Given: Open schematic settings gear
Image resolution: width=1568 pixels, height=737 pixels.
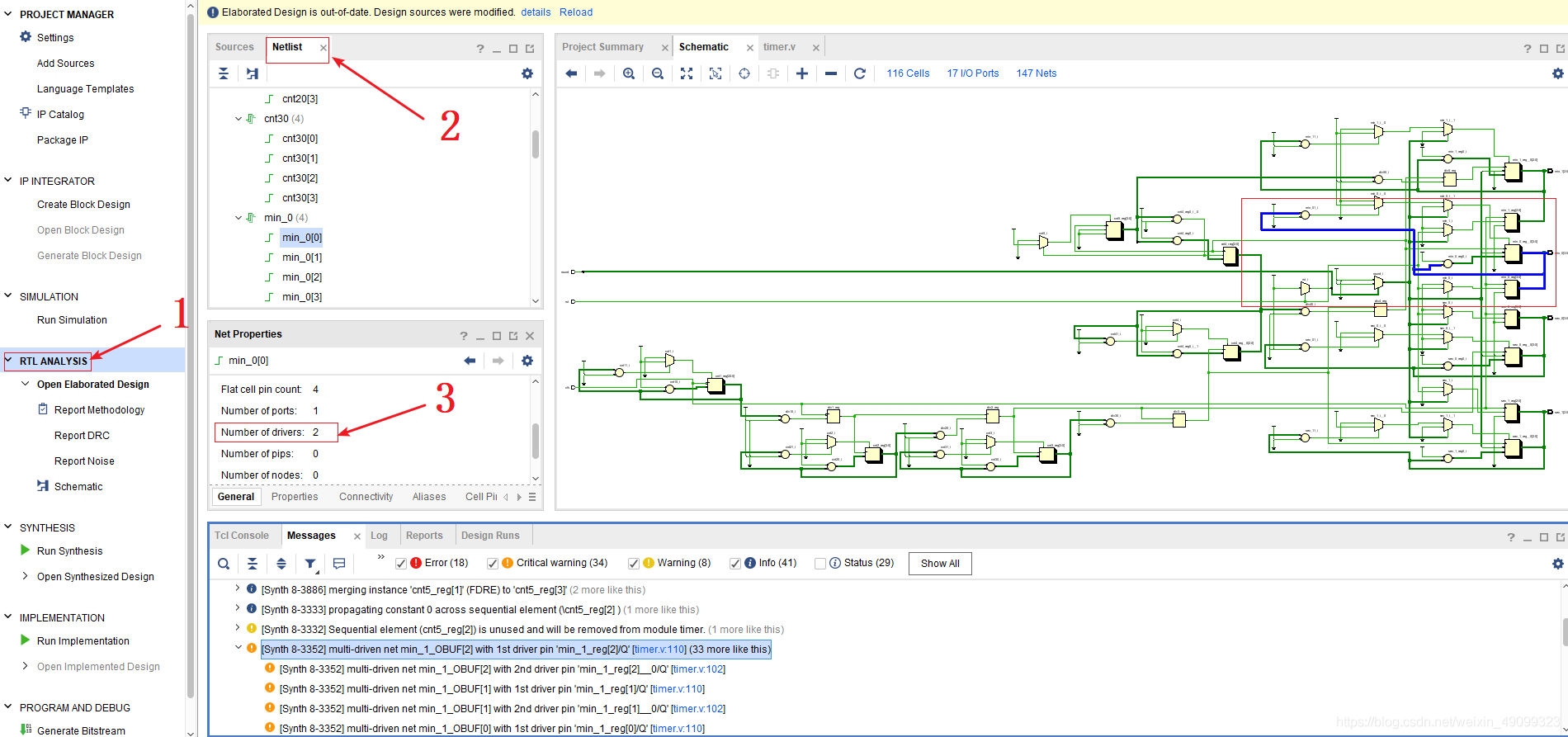Looking at the screenshot, I should tap(1557, 73).
